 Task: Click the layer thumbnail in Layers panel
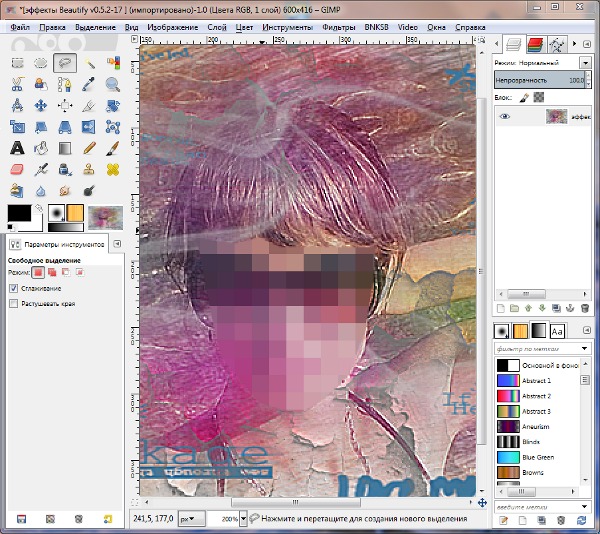tap(556, 116)
